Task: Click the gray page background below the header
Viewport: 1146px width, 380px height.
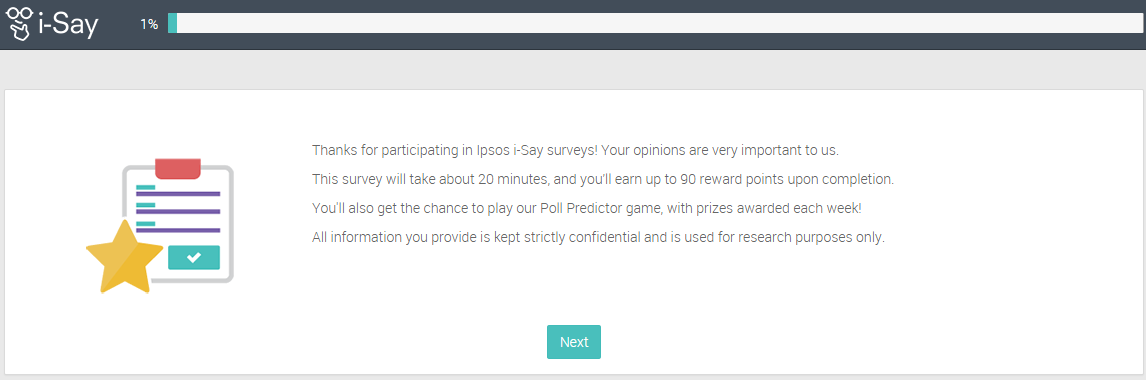Action: [x=573, y=69]
